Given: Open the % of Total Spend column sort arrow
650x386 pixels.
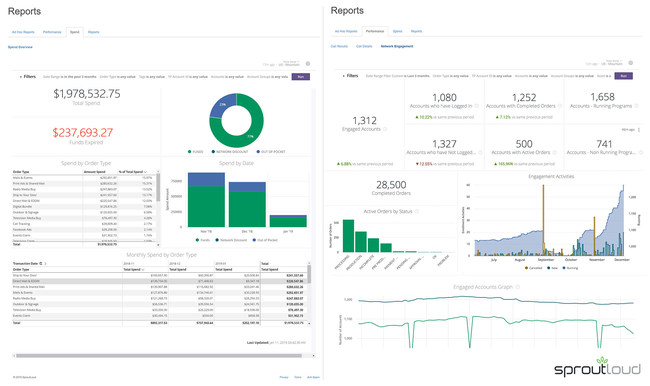Looking at the screenshot, I should pyautogui.click(x=146, y=172).
